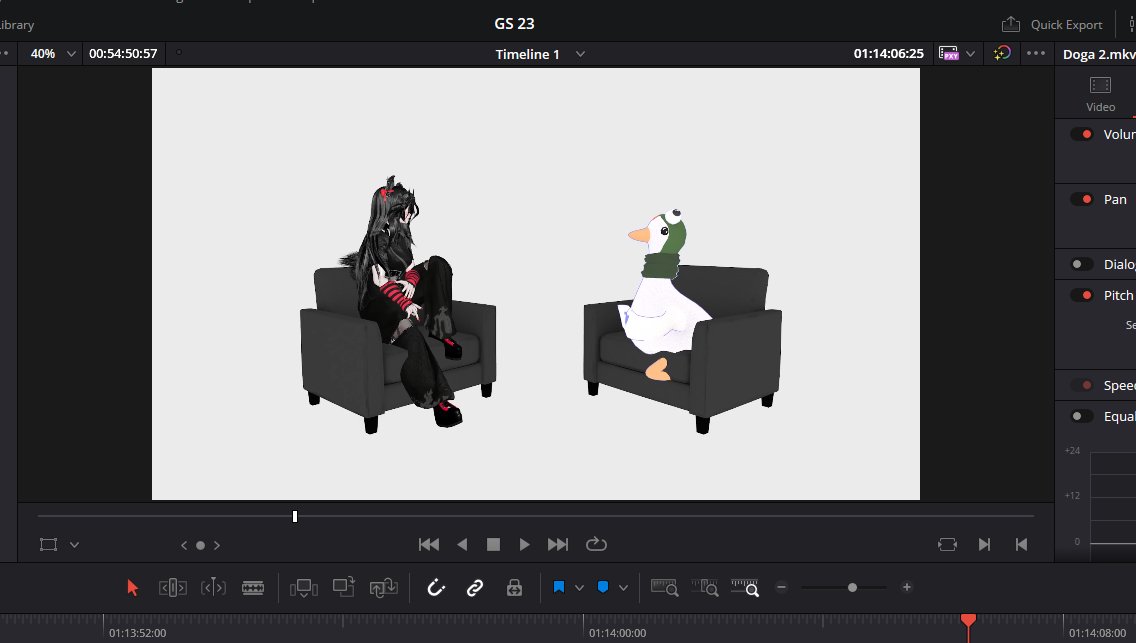Activate Dynamic Trim Mode tool

213,587
